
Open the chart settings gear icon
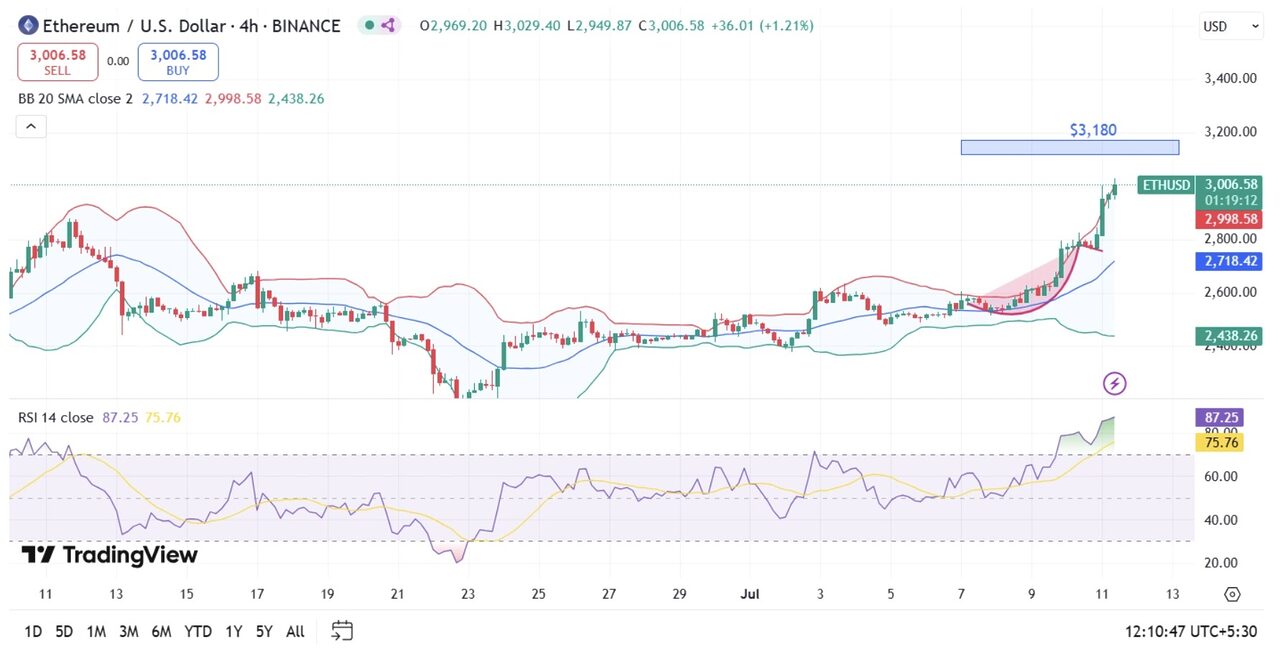click(x=1232, y=594)
